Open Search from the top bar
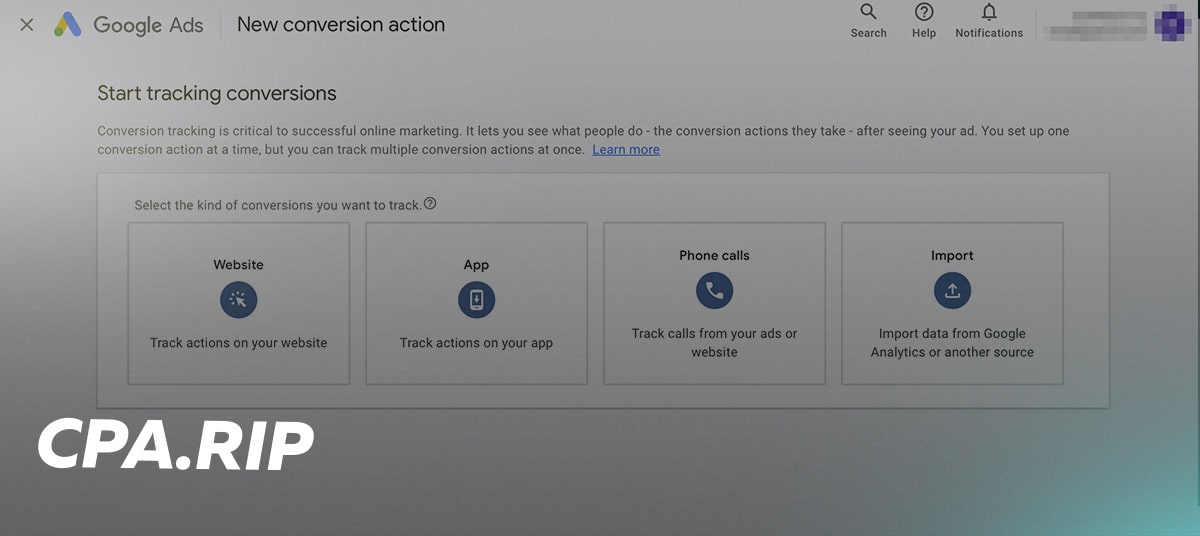Image resolution: width=1200 pixels, height=536 pixels. (868, 21)
